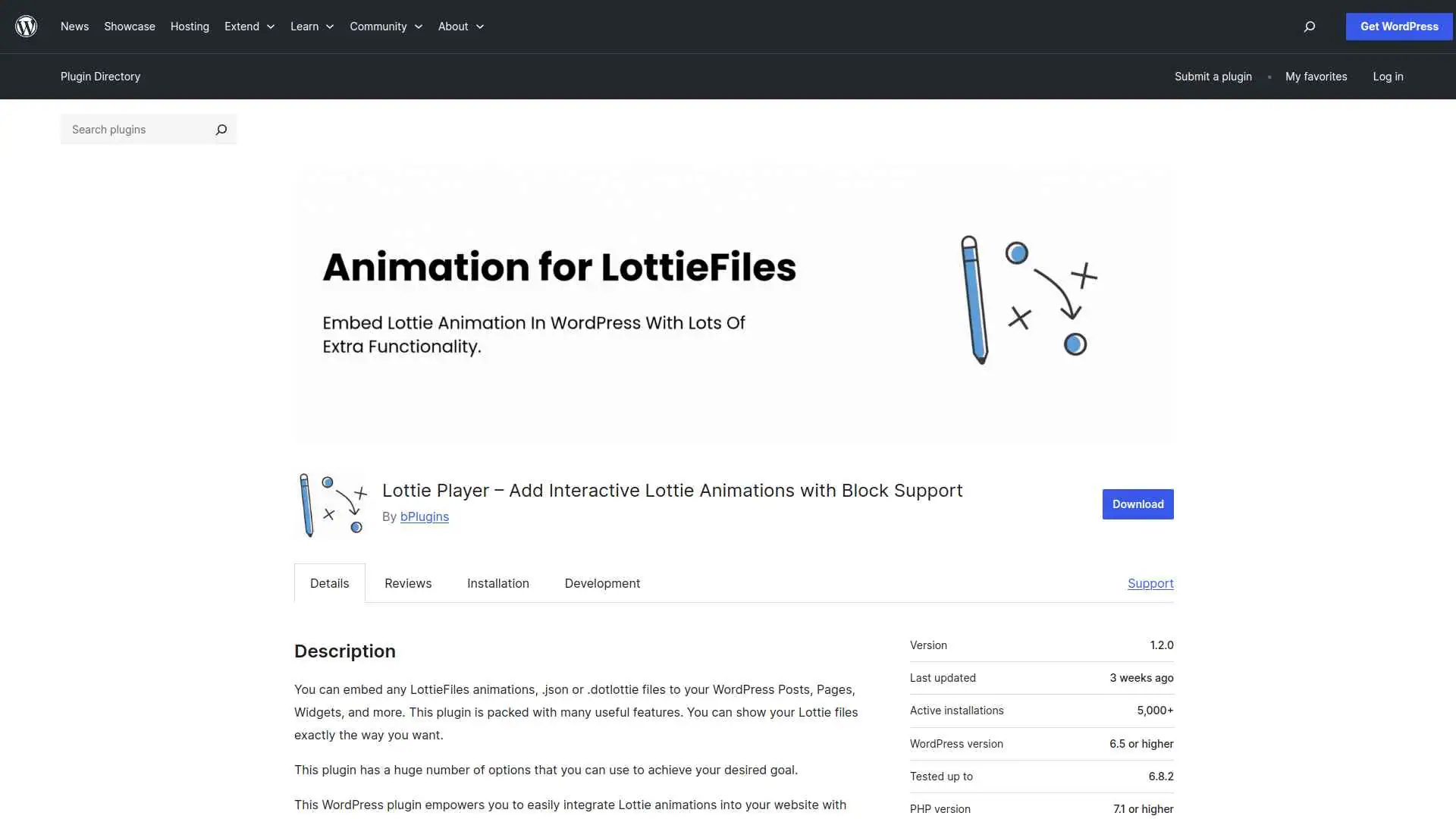
Task: Select the News menu item
Action: 74,27
